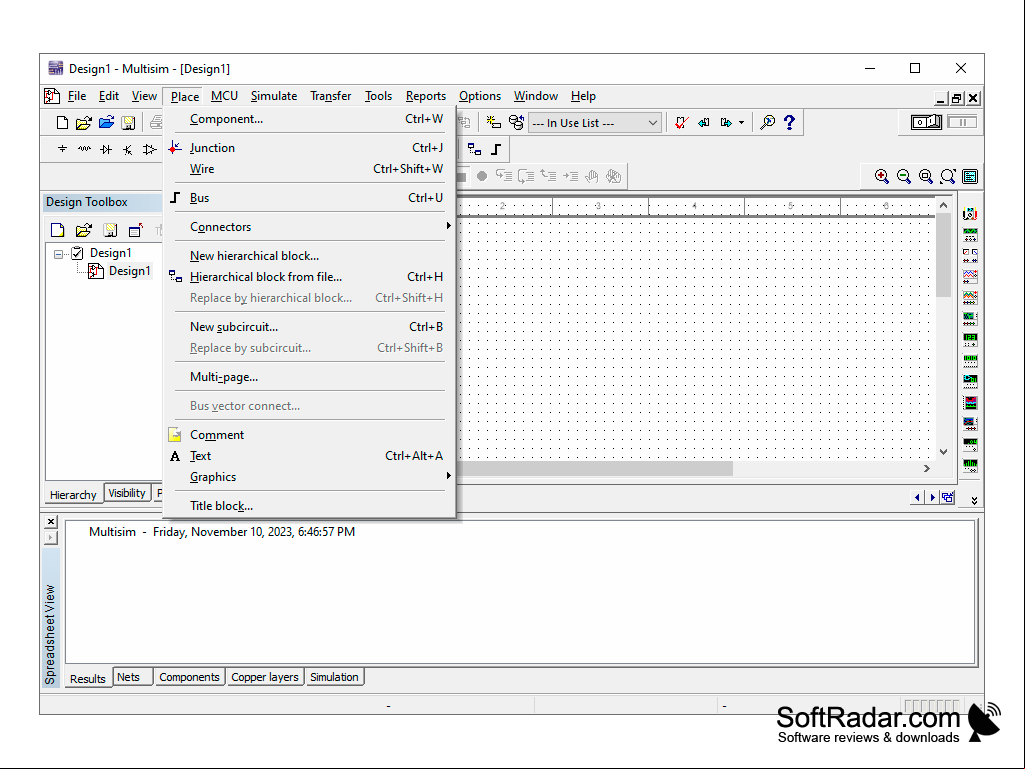Click the Zoom in magnifier icon
1025x769 pixels.
click(x=882, y=176)
